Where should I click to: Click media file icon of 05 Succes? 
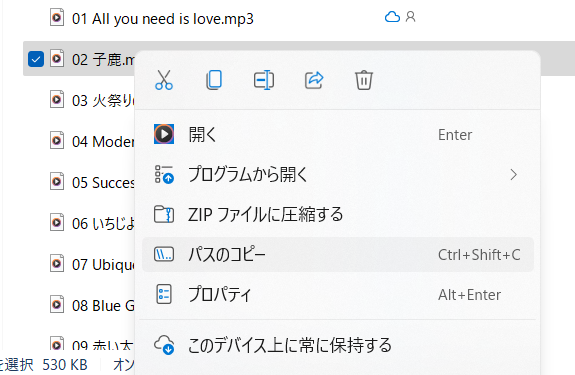57,181
